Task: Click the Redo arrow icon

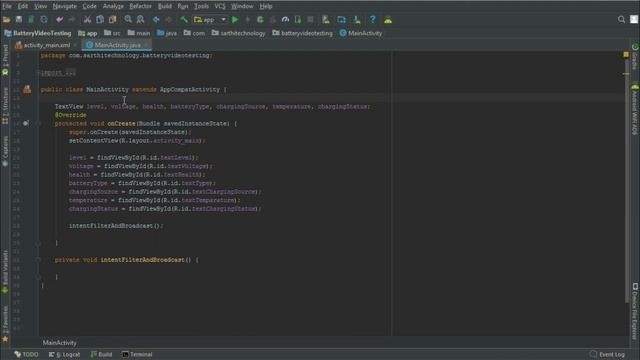Action: click(x=72, y=20)
